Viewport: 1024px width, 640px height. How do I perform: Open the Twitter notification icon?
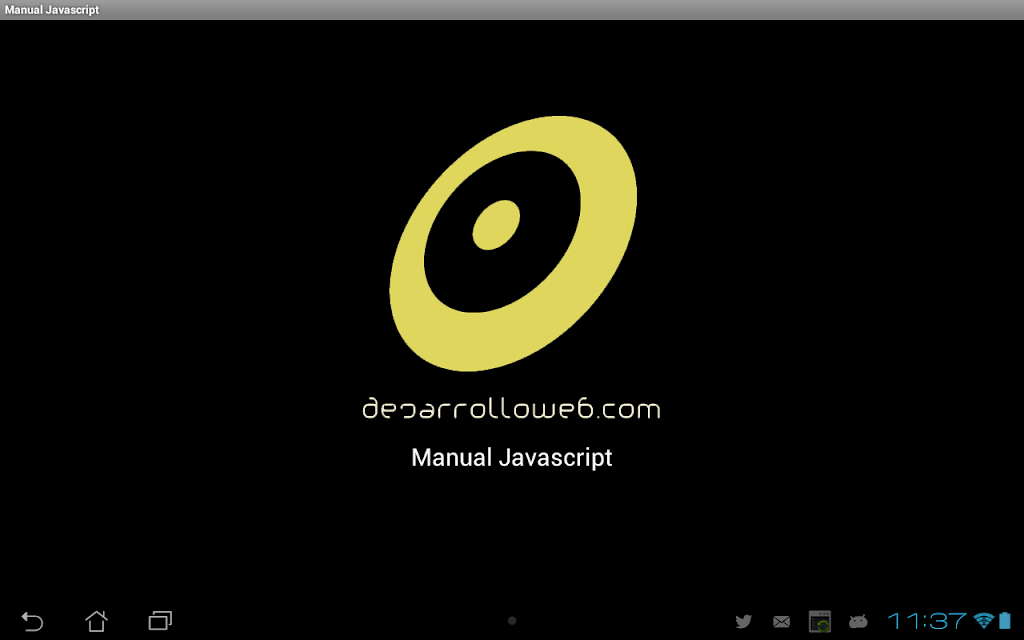click(x=743, y=621)
